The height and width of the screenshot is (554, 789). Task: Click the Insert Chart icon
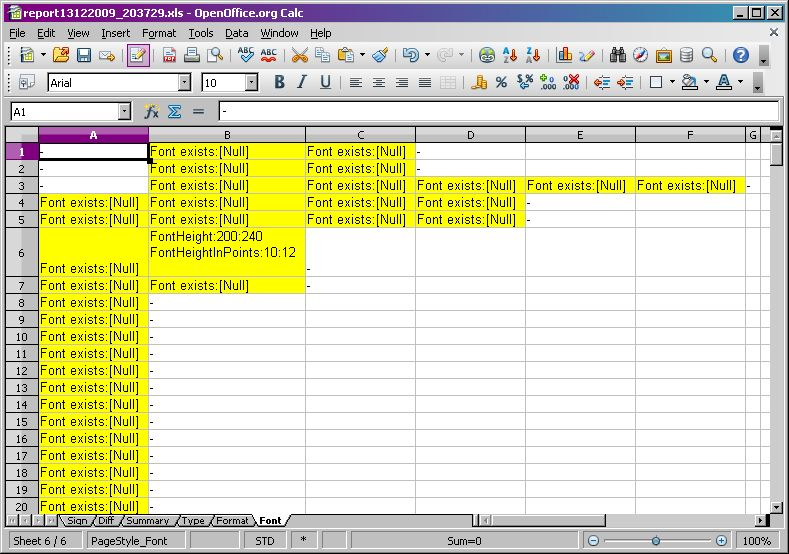[564, 55]
